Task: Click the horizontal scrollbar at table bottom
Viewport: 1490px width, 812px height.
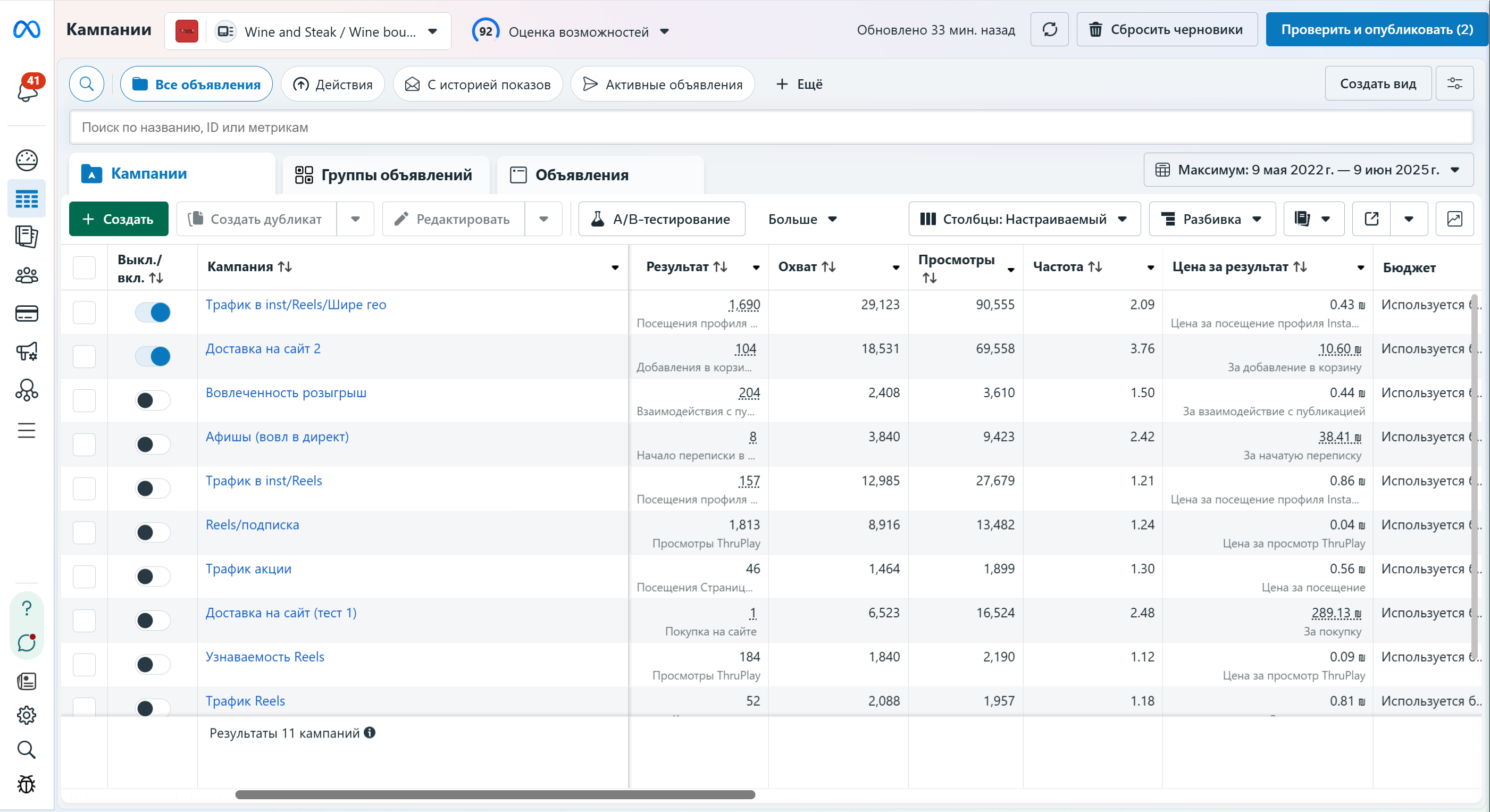Action: click(x=495, y=794)
